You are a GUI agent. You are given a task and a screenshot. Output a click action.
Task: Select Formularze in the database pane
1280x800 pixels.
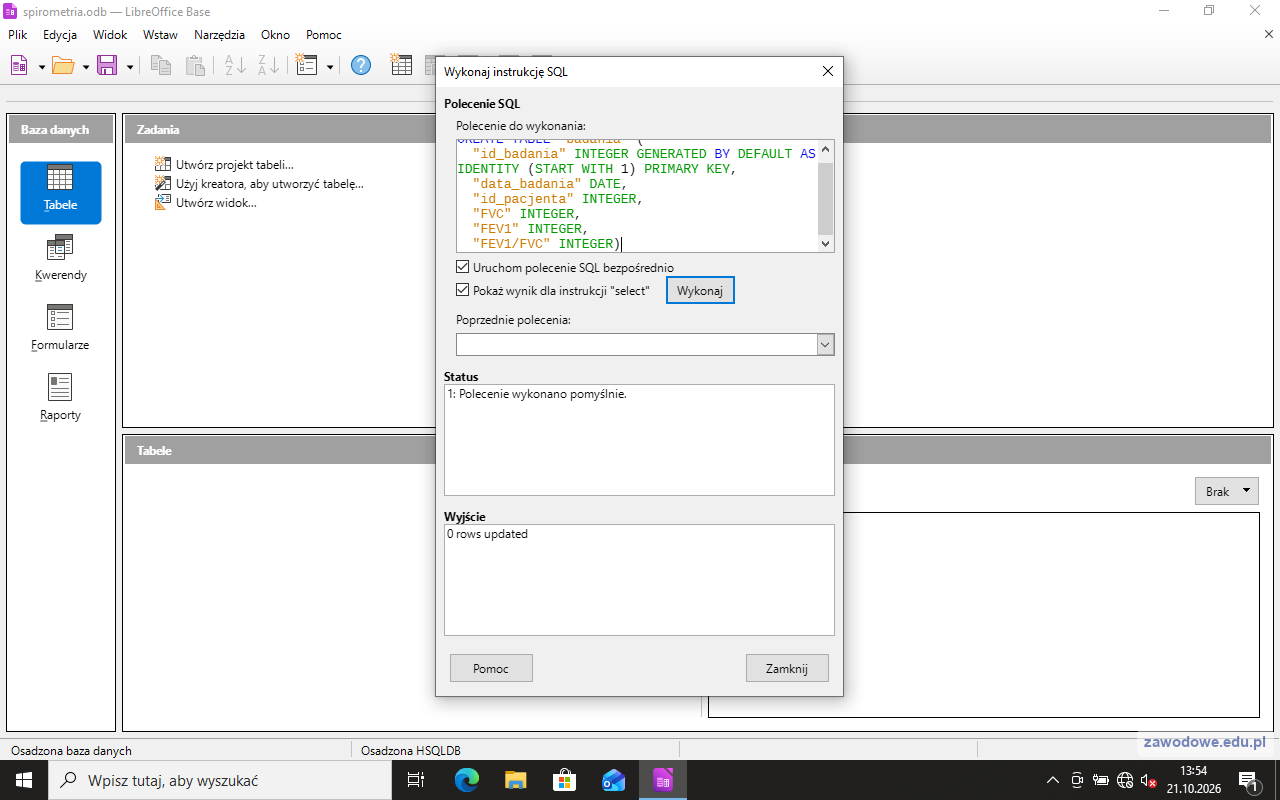[60, 329]
